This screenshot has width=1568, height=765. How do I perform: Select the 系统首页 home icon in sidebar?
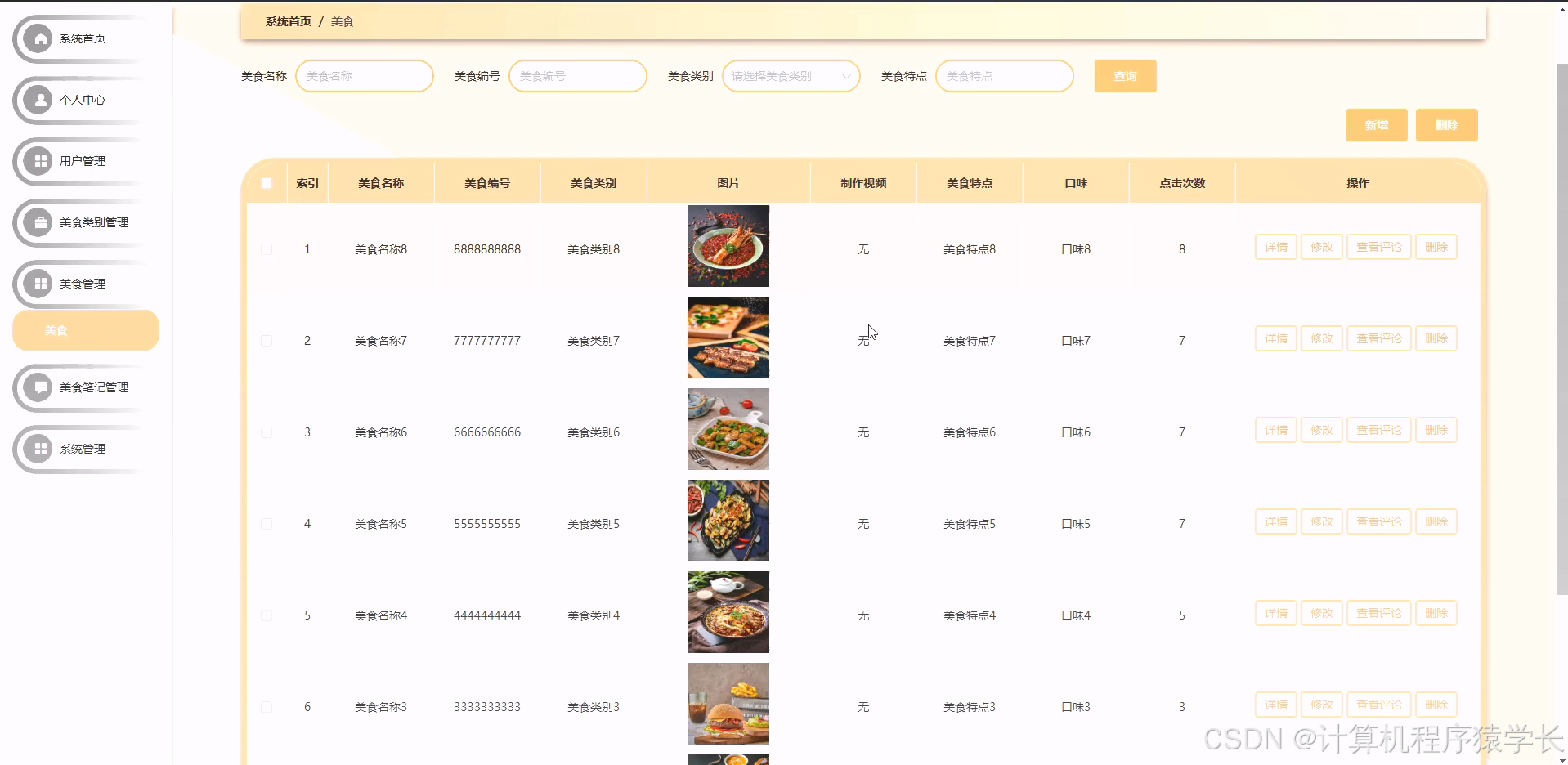tap(38, 38)
